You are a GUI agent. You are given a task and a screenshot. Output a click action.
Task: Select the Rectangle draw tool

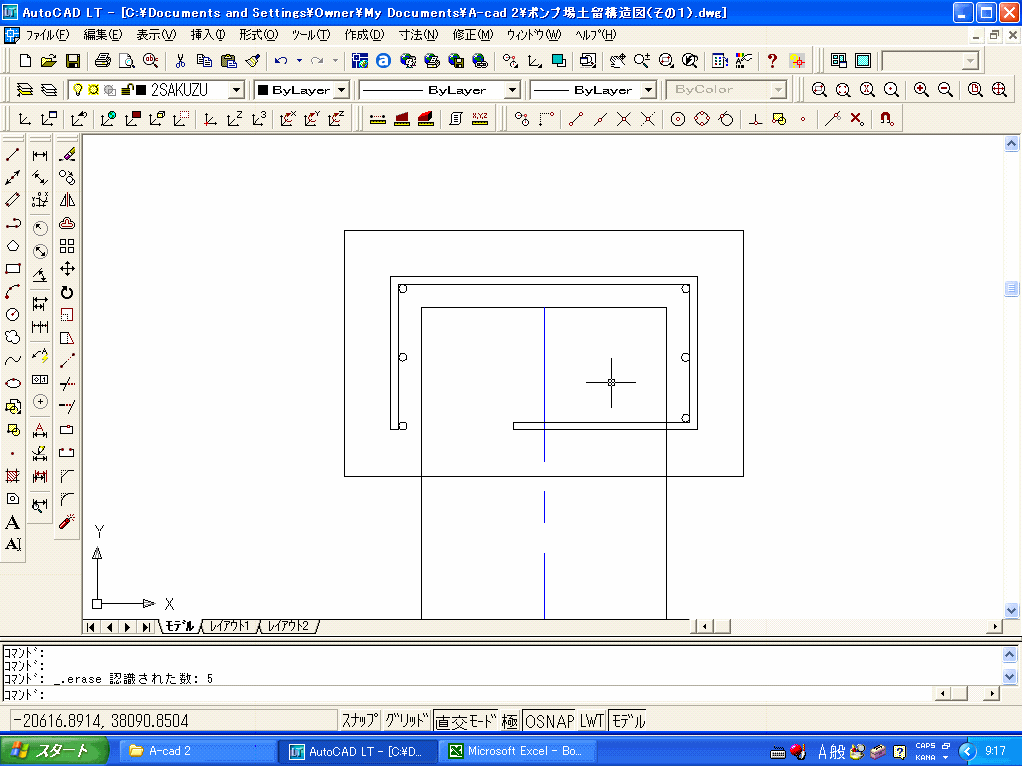[12, 269]
